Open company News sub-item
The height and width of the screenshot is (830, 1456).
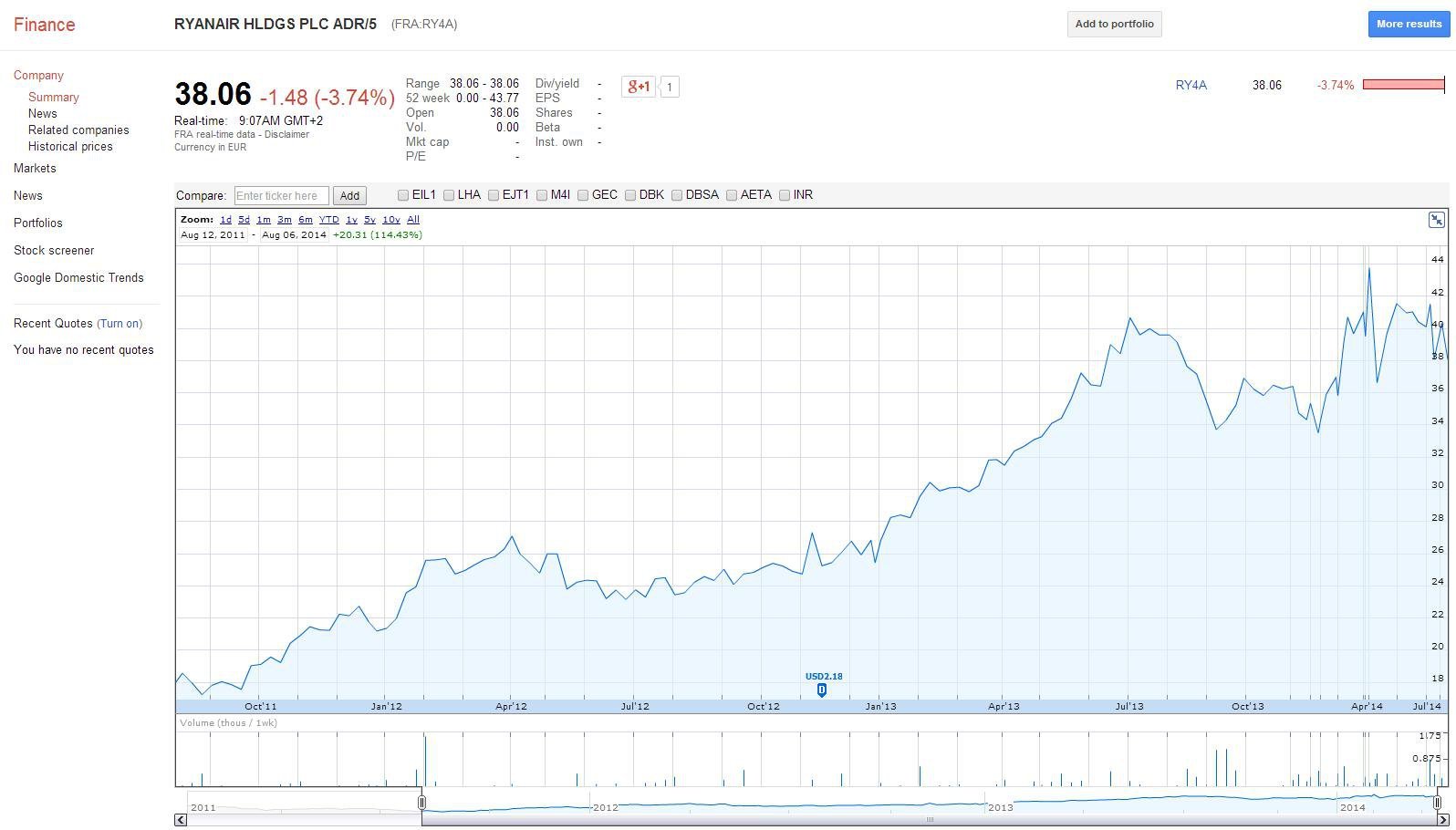(x=43, y=114)
